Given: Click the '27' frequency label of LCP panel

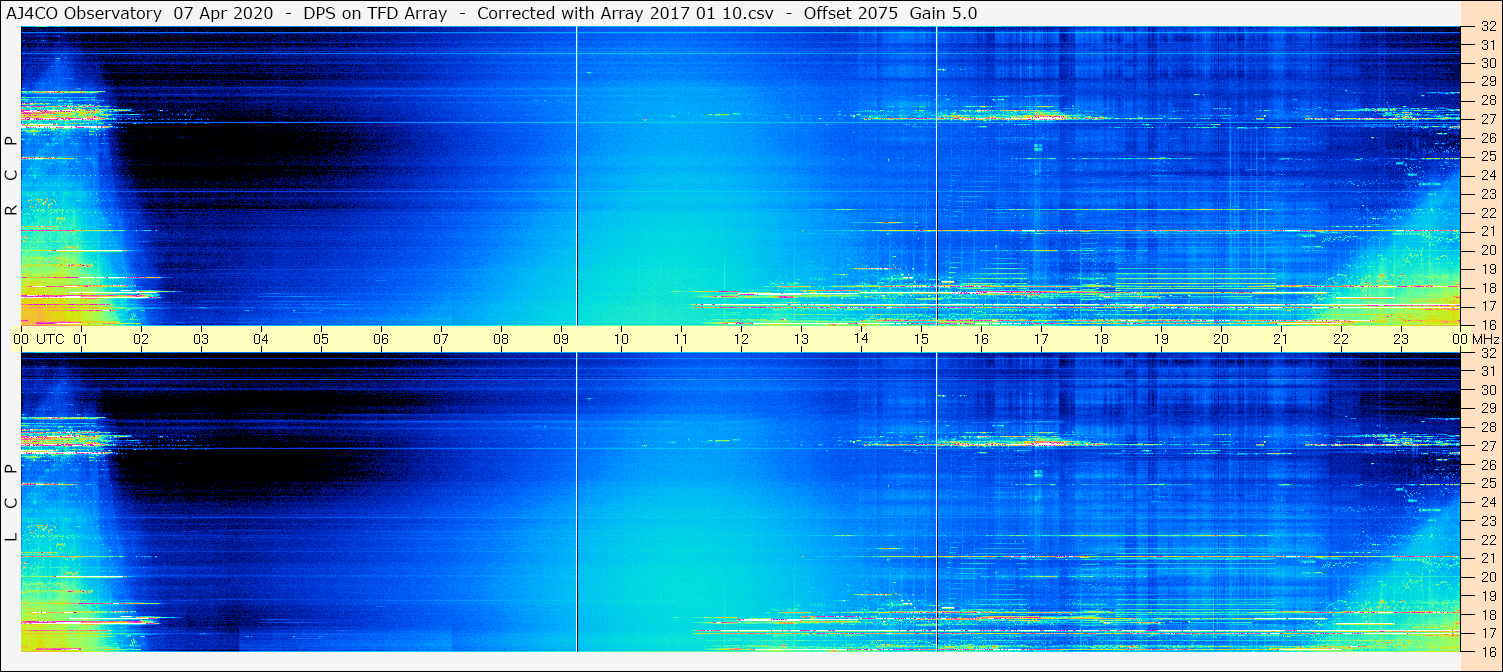Looking at the screenshot, I should coord(1487,446).
